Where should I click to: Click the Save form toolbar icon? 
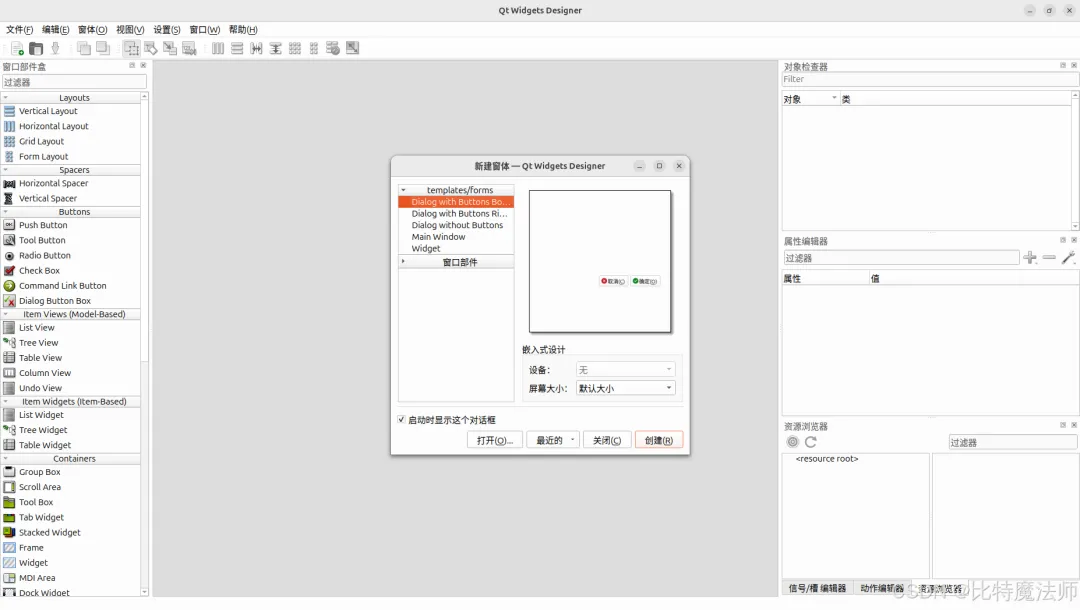pyautogui.click(x=55, y=48)
